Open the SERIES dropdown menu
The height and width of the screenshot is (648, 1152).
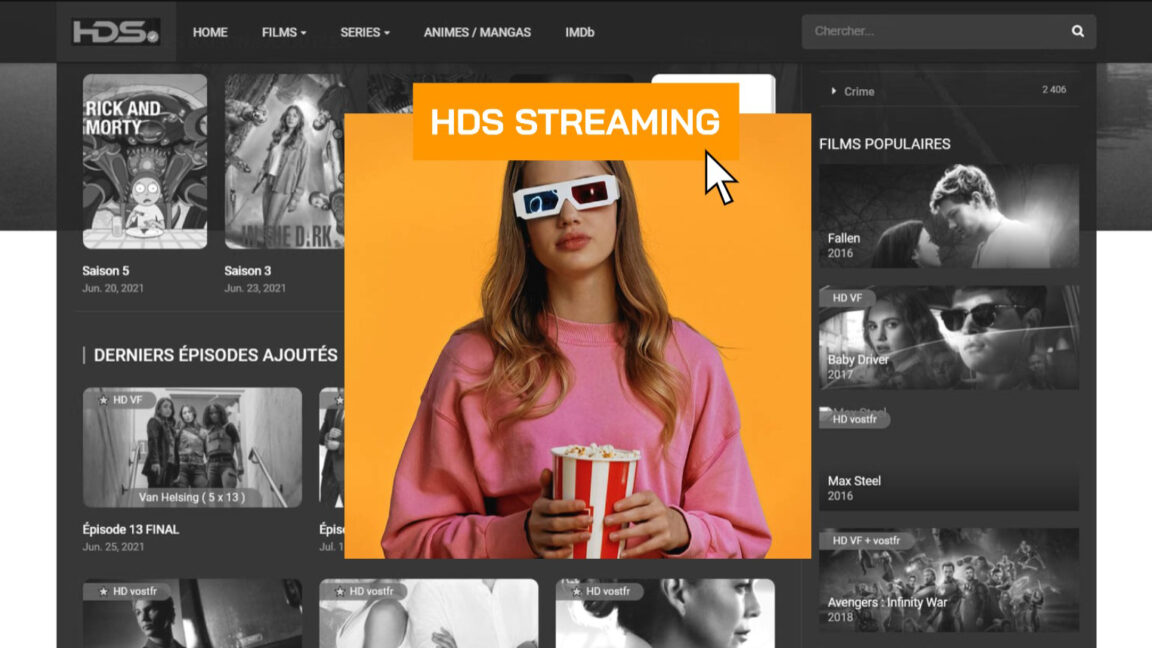pos(364,32)
